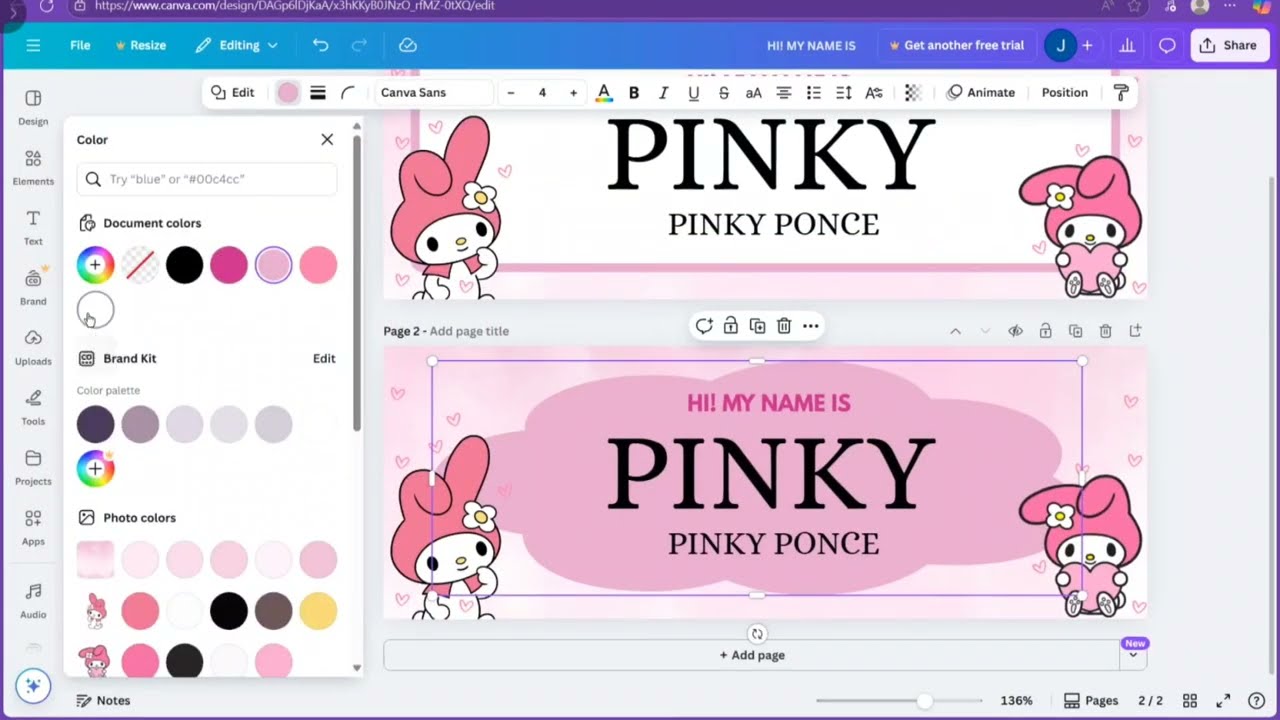The image size is (1280, 720).
Task: Open the border style options
Action: (x=318, y=92)
